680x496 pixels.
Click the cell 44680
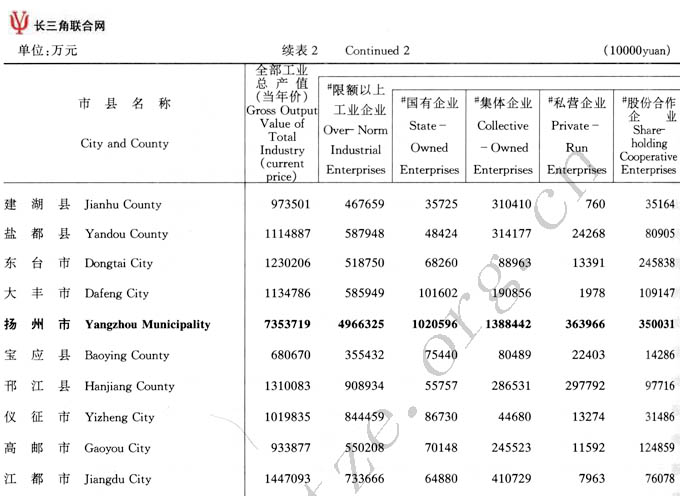515,417
